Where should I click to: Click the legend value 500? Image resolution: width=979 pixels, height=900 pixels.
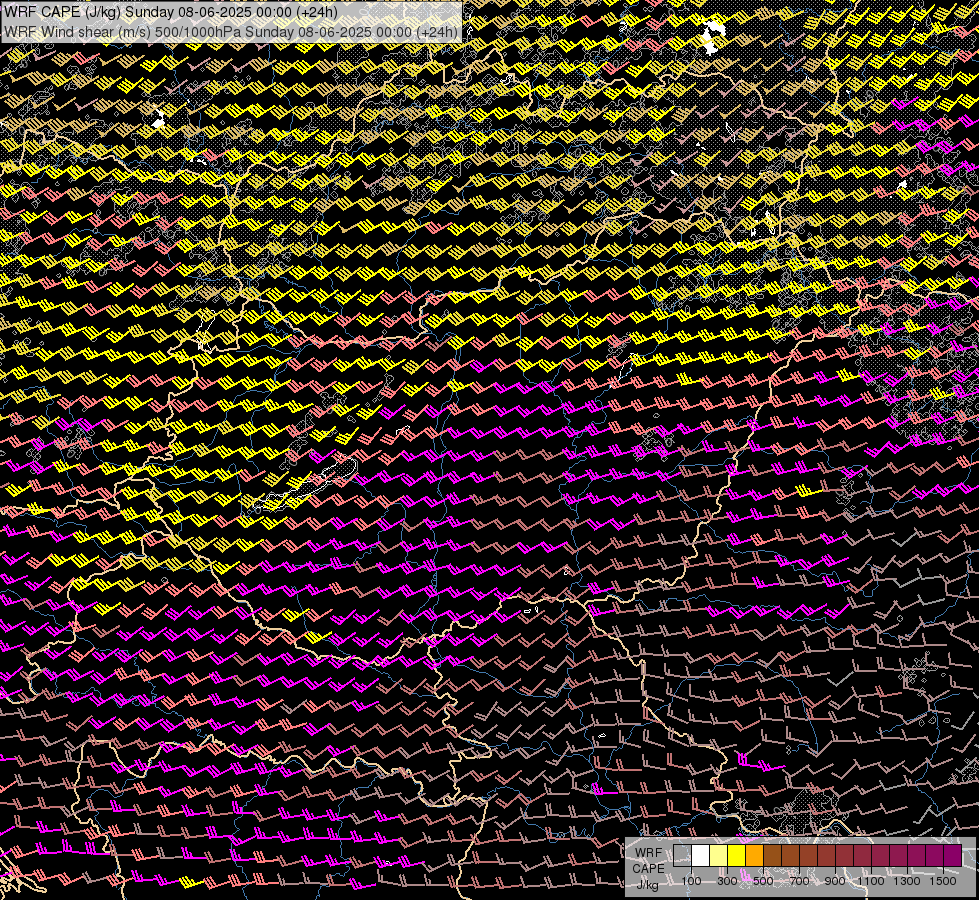tap(763, 881)
